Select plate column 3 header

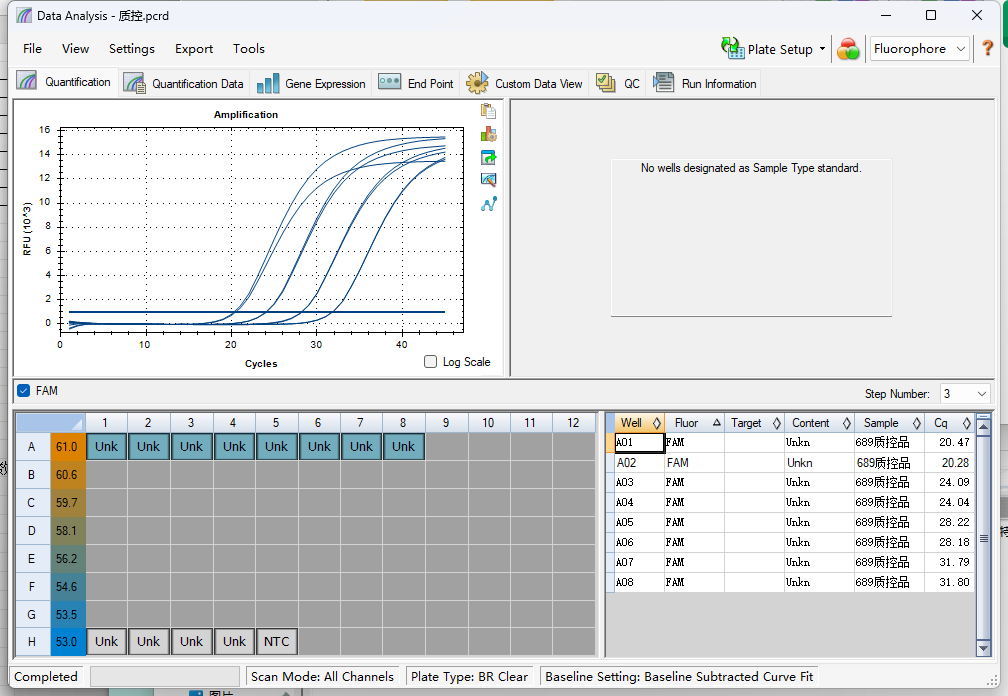(191, 423)
